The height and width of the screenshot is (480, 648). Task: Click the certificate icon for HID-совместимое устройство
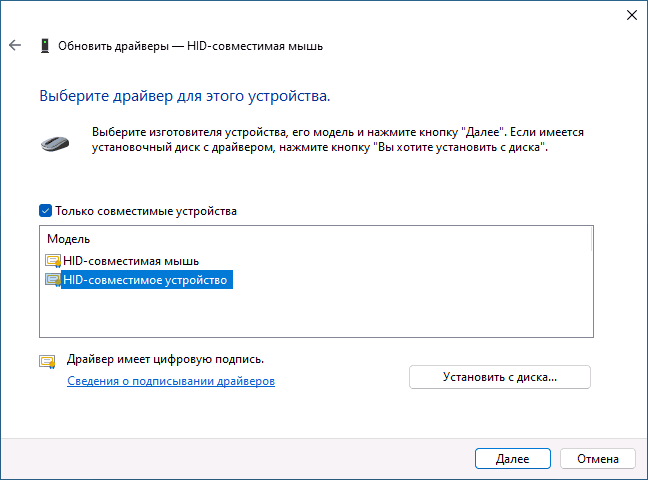[x=53, y=280]
